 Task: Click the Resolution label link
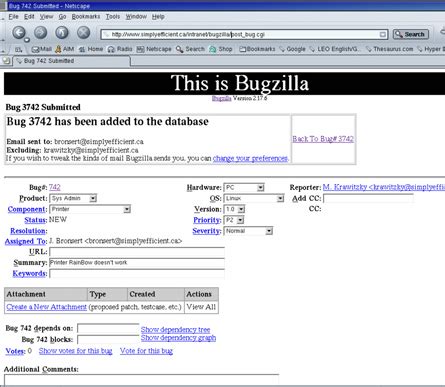point(29,231)
